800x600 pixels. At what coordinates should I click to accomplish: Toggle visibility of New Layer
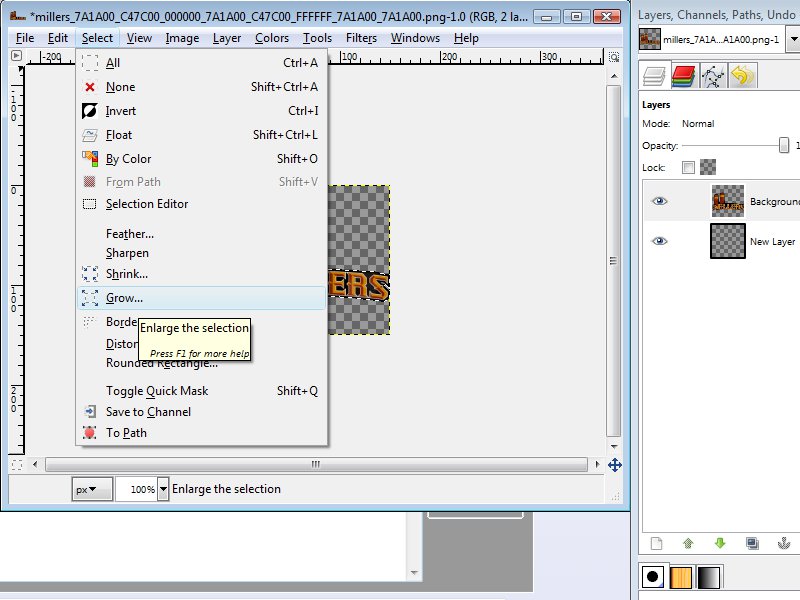point(659,241)
